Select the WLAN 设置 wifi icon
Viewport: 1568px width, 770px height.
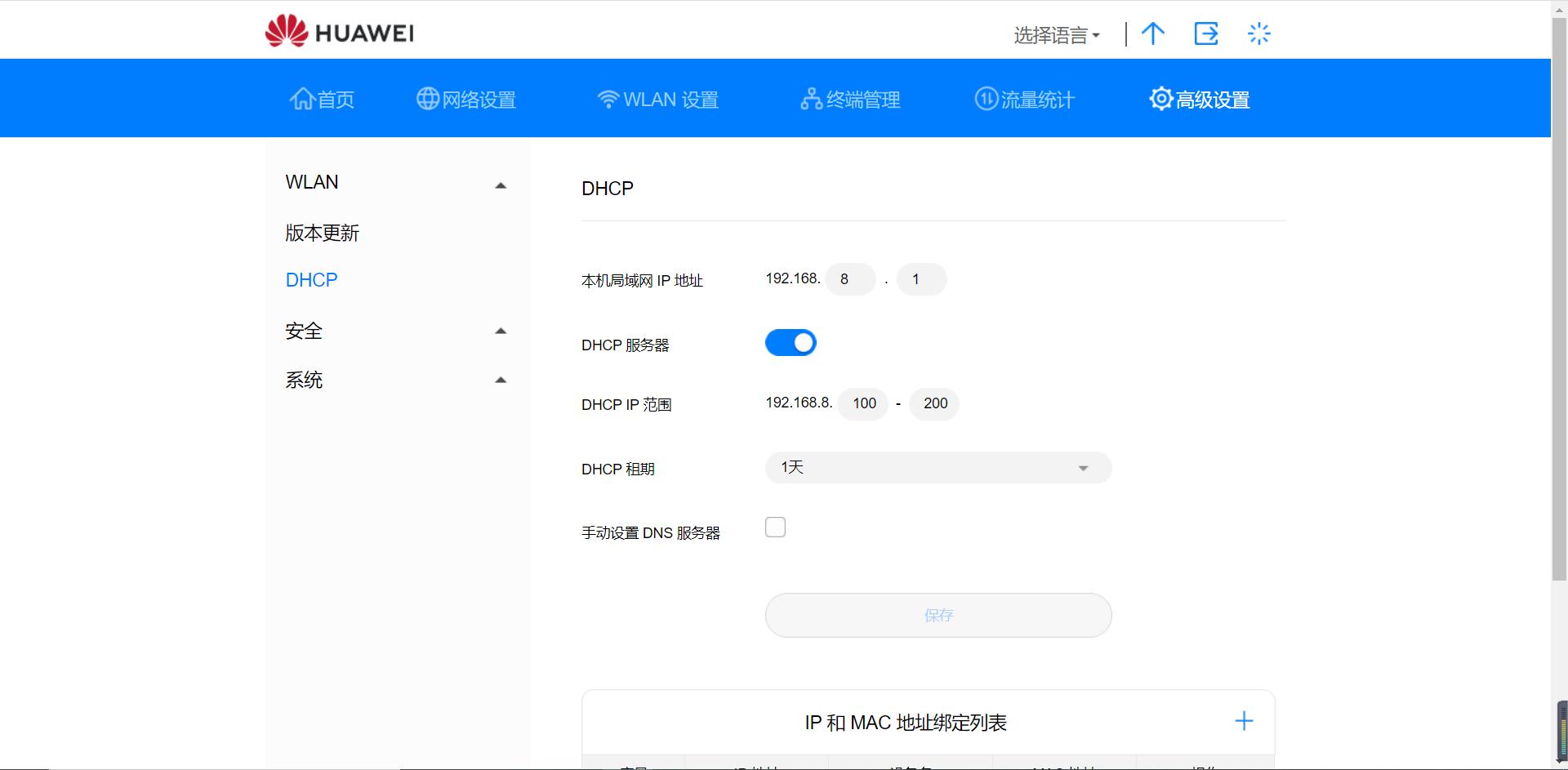(x=608, y=98)
